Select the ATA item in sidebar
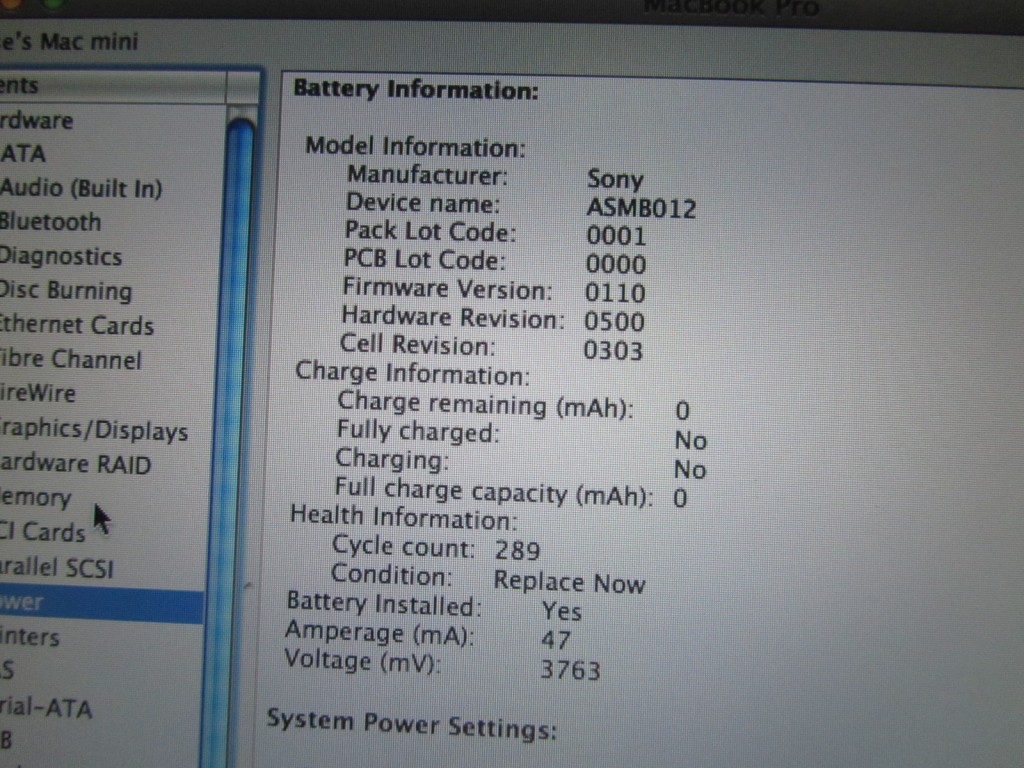The image size is (1024, 768). [23, 153]
